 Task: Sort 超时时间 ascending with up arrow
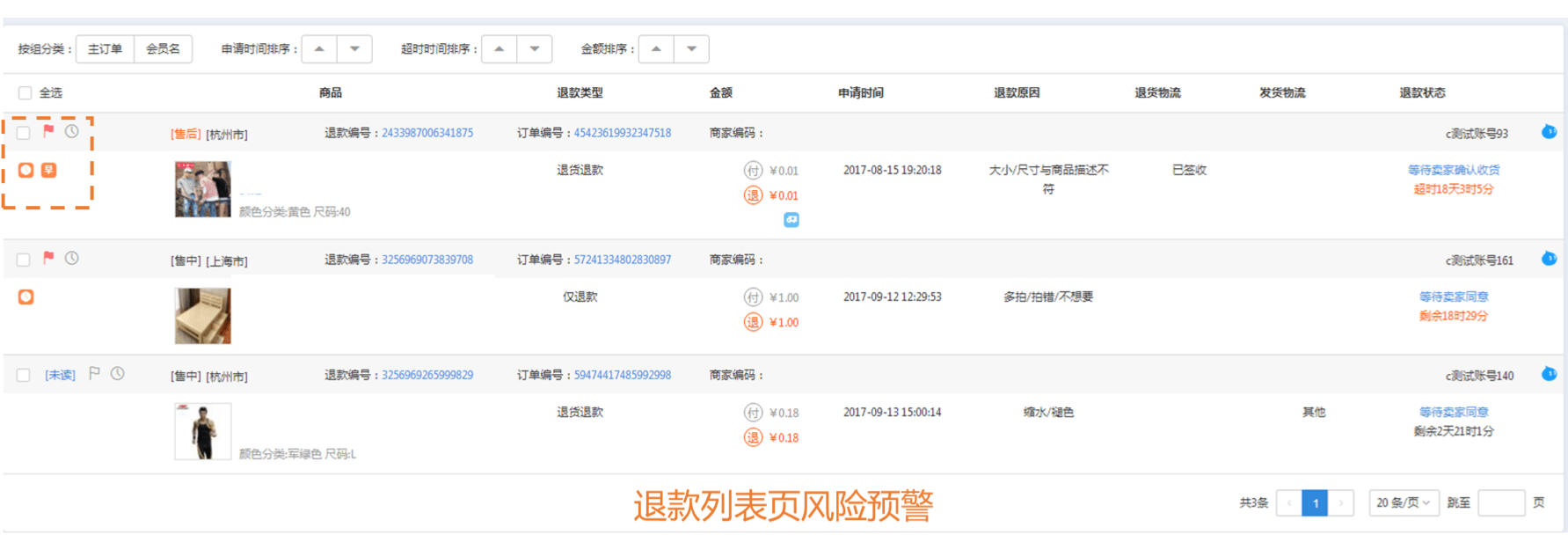click(x=499, y=49)
